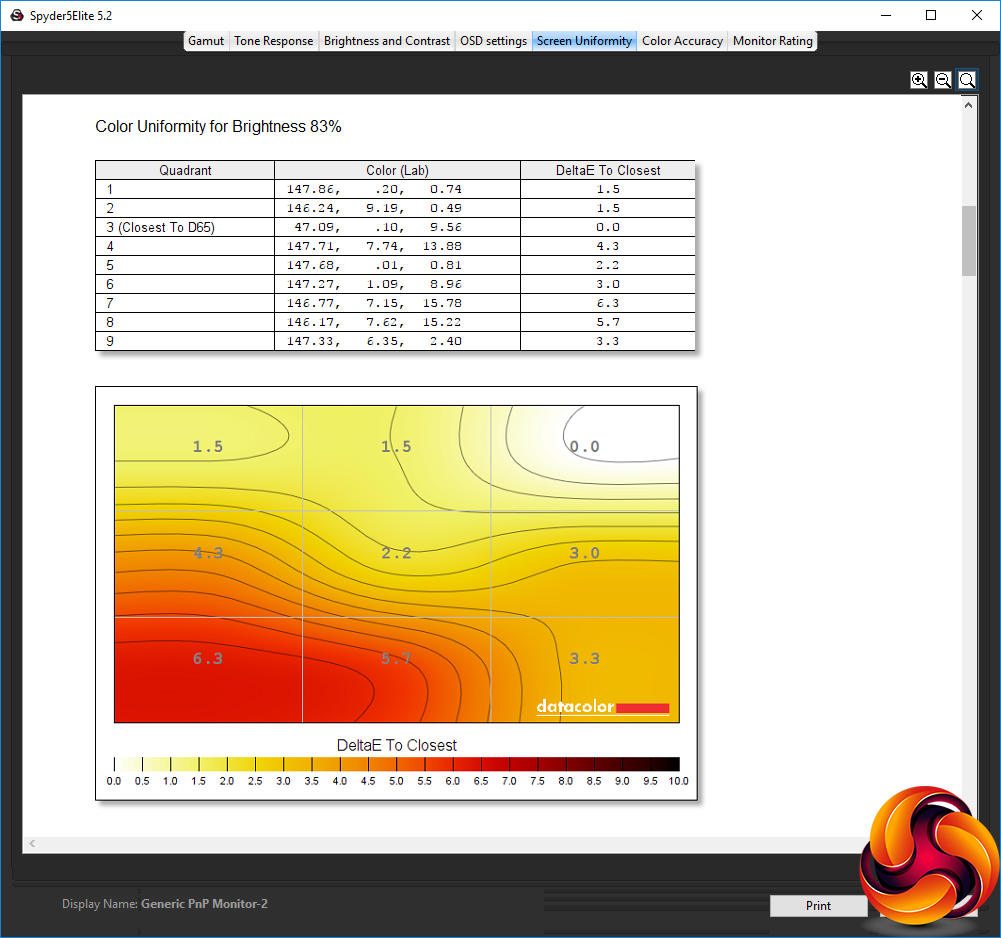This screenshot has width=1001, height=938.
Task: Close the Spyder5Elite window
Action: 977,15
